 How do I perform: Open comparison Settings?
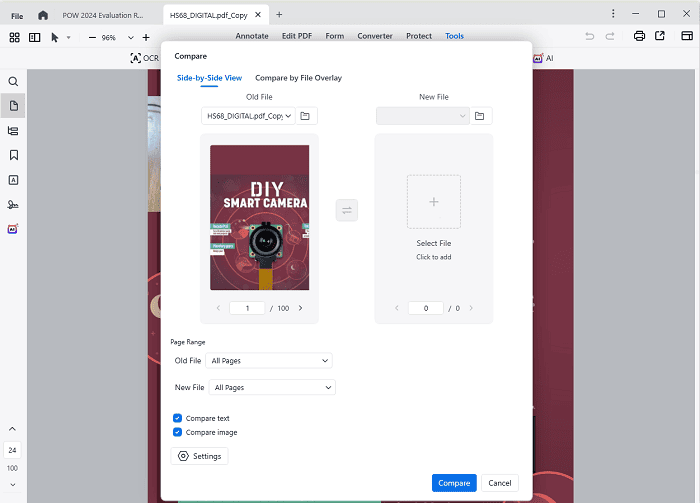(x=200, y=456)
